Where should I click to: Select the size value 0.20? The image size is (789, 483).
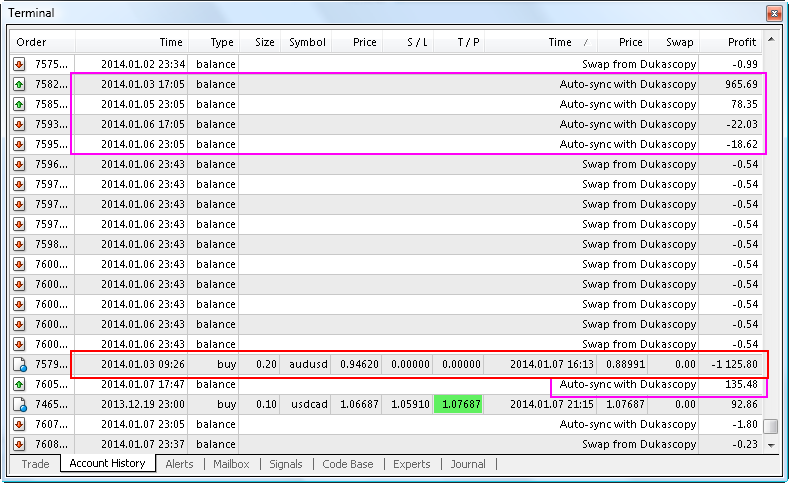point(266,364)
